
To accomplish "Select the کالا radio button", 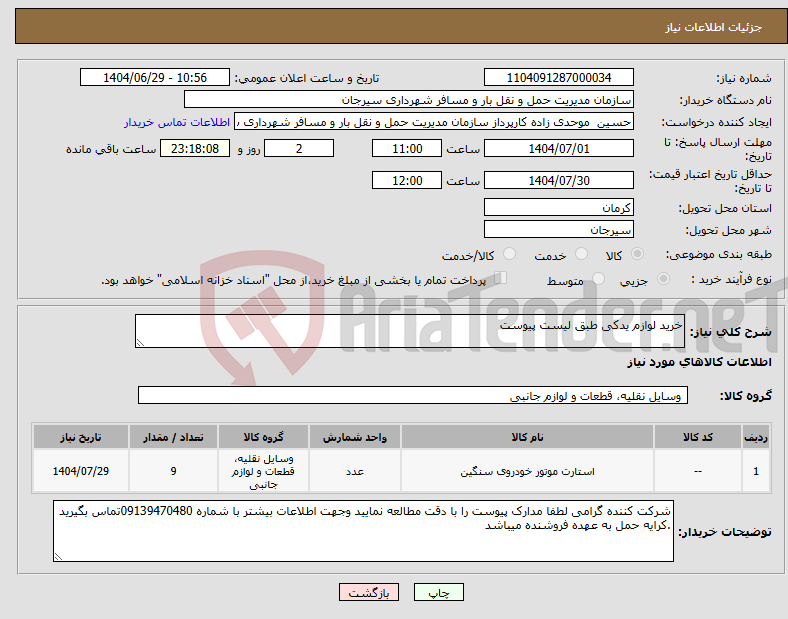I will pos(637,254).
